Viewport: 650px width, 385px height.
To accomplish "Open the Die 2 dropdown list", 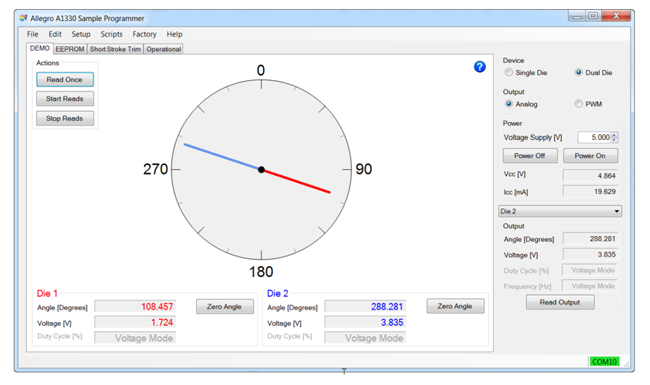I will [560, 211].
